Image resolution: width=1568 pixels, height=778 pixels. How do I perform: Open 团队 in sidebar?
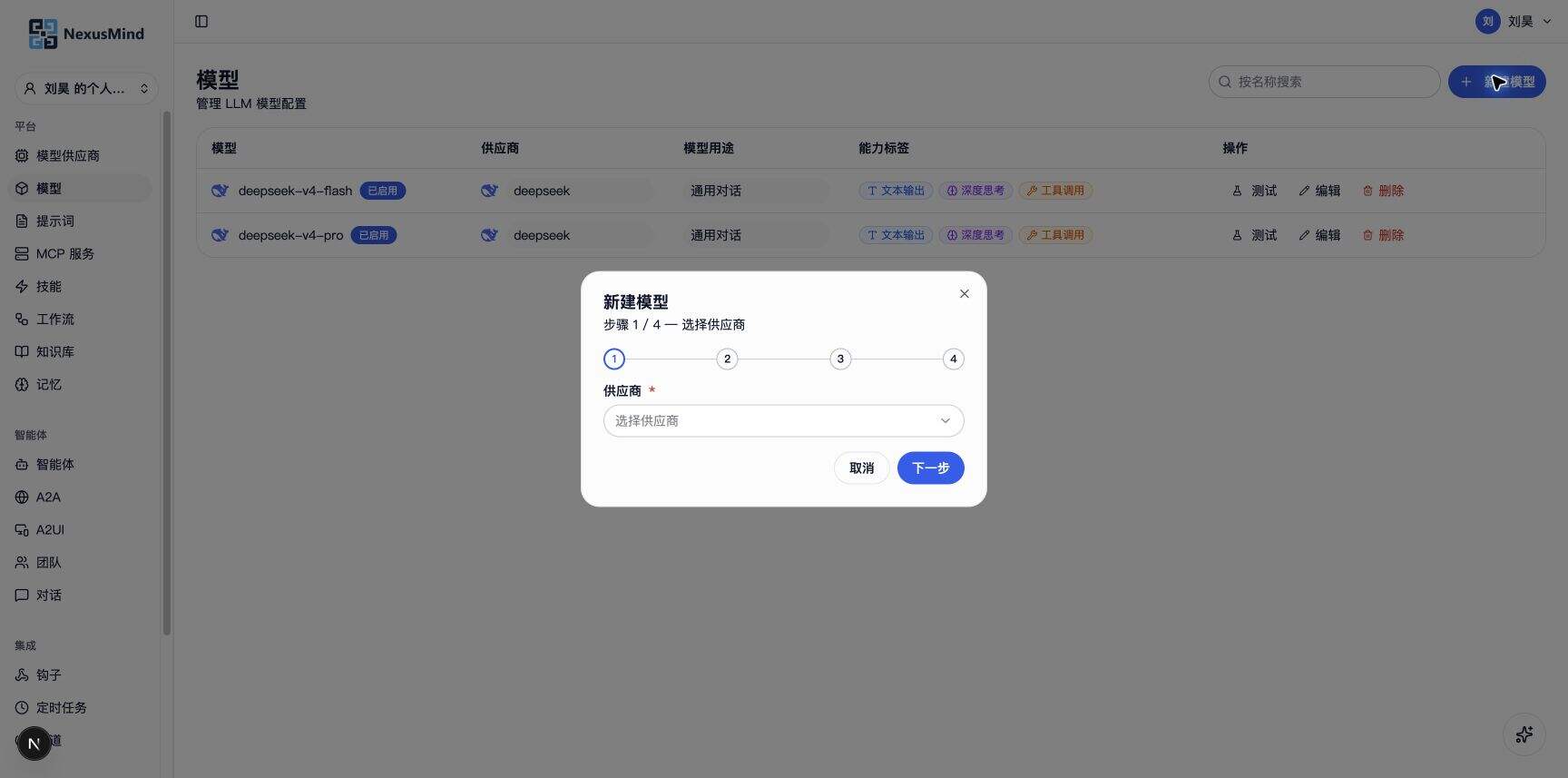click(x=80, y=562)
